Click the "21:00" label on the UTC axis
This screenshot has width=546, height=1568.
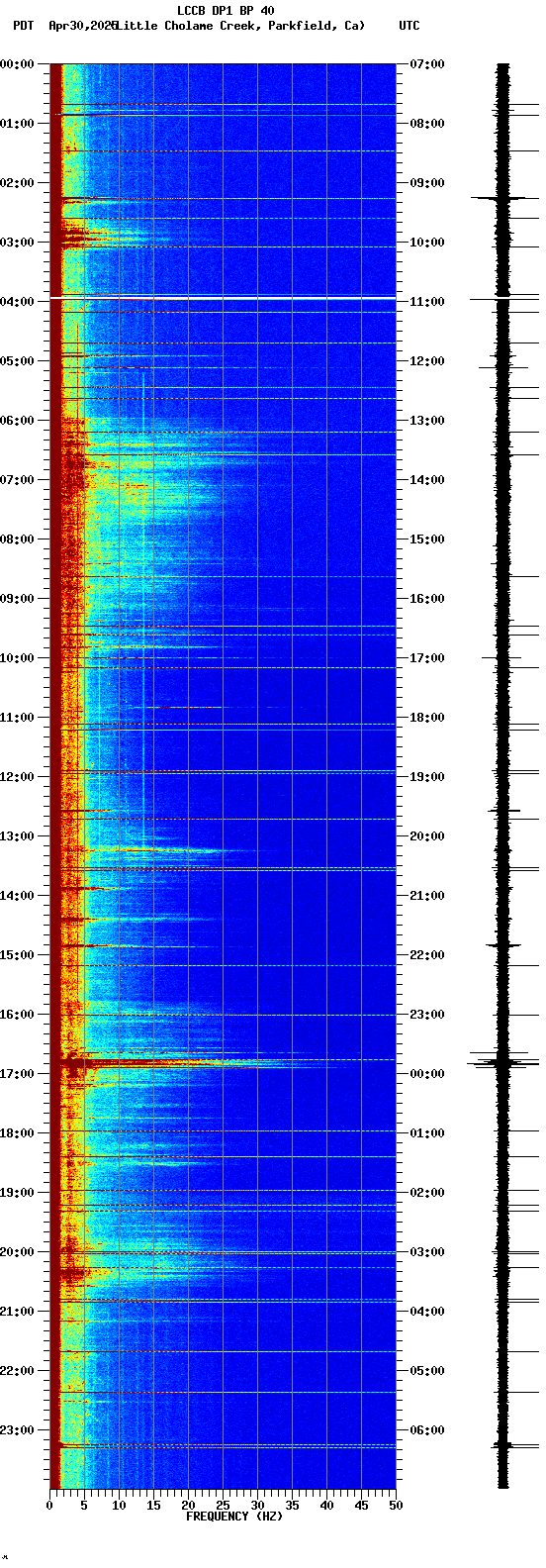point(426,896)
